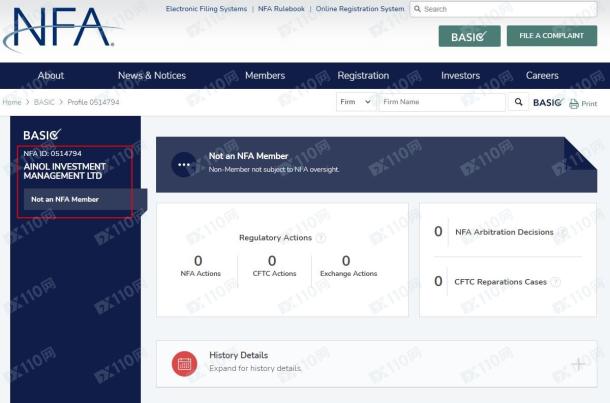
Task: Click the top Search input field
Action: click(x=503, y=9)
